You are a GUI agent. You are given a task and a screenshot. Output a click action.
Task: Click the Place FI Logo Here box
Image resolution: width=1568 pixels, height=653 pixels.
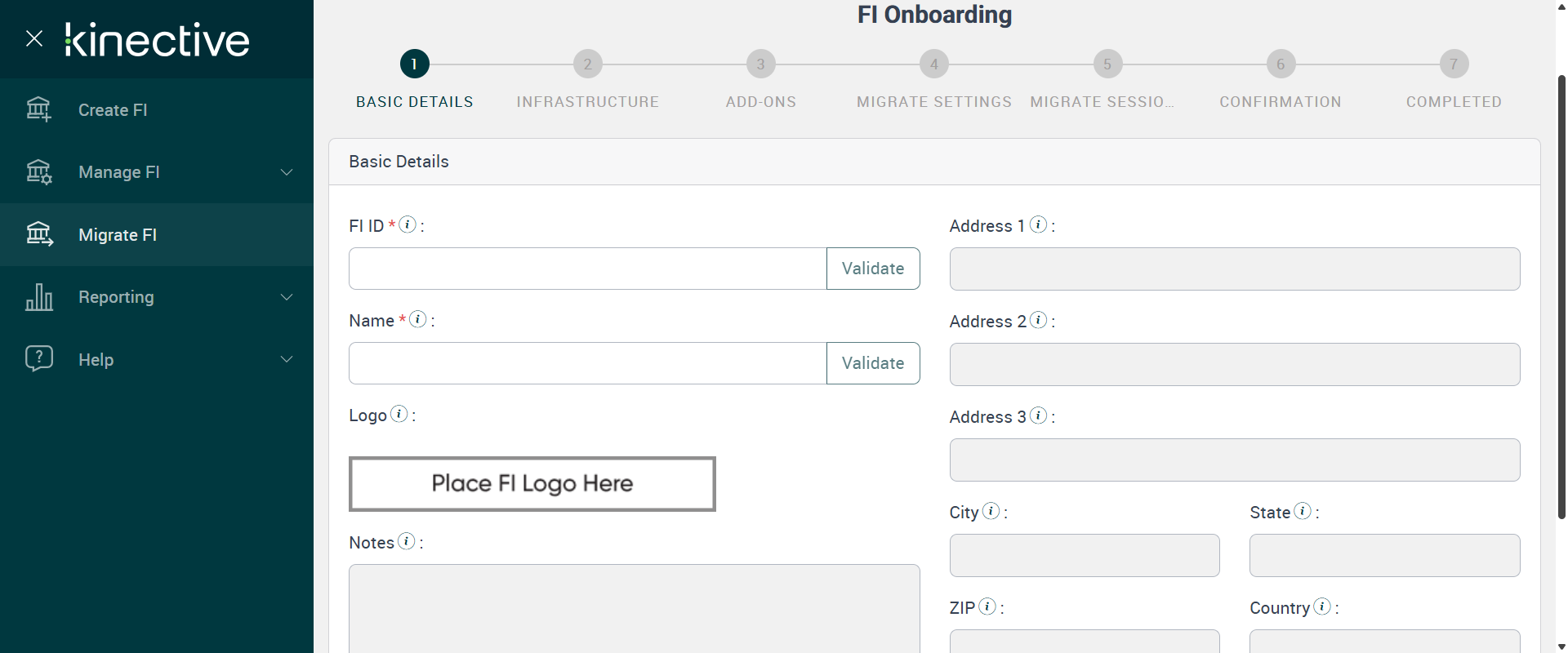[532, 484]
